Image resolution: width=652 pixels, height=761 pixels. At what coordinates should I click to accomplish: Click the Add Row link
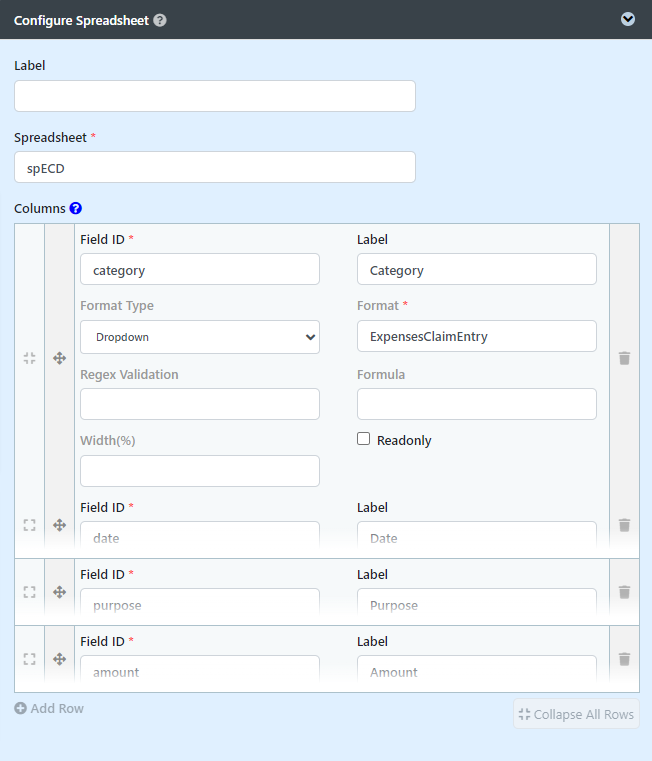[x=49, y=709]
